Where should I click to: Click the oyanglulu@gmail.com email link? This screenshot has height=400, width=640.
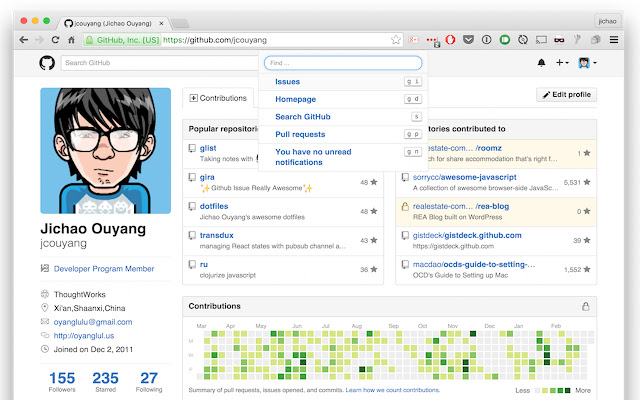pos(93,322)
